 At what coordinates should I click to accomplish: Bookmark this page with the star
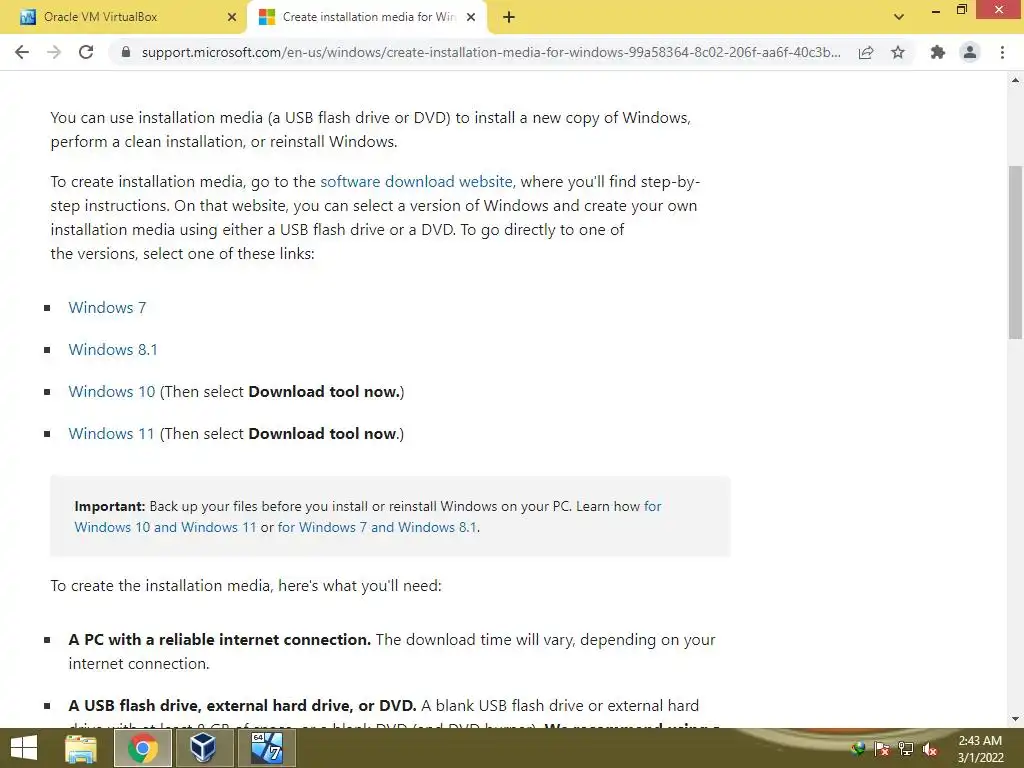click(898, 52)
